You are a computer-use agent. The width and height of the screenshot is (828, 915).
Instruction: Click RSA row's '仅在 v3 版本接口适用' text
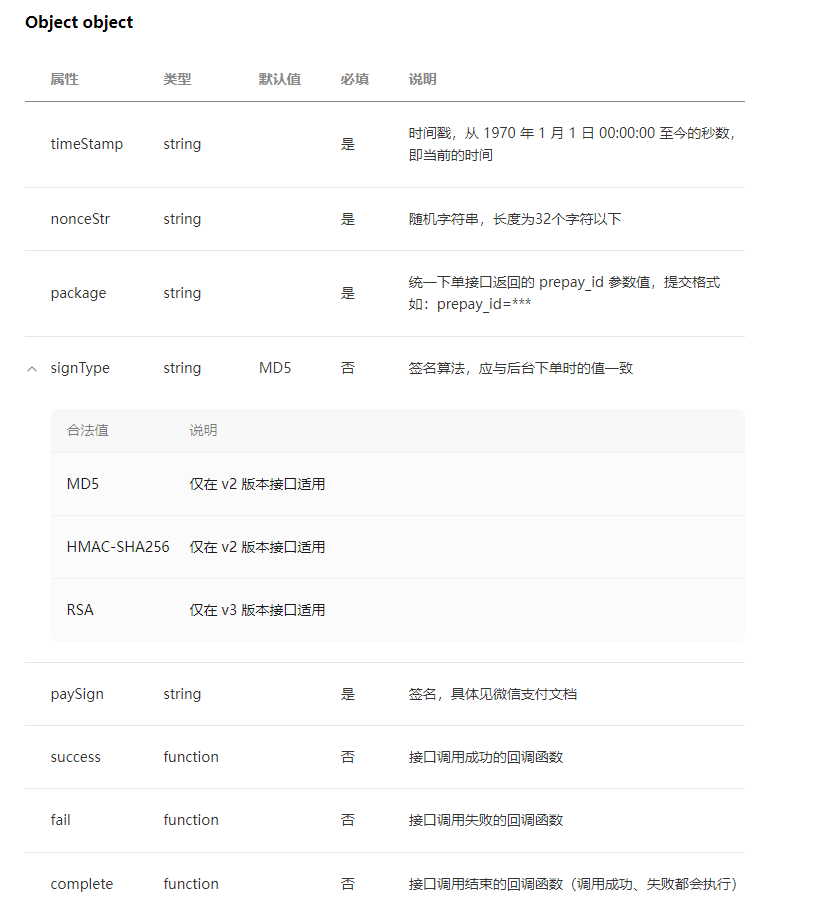point(257,610)
